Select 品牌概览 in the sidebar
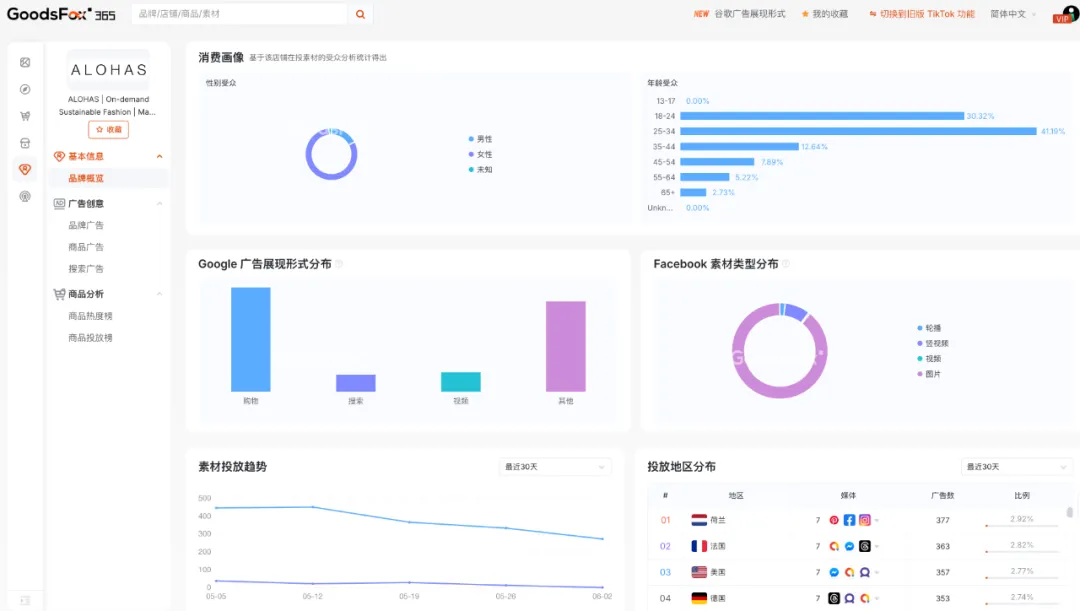 click(x=86, y=178)
